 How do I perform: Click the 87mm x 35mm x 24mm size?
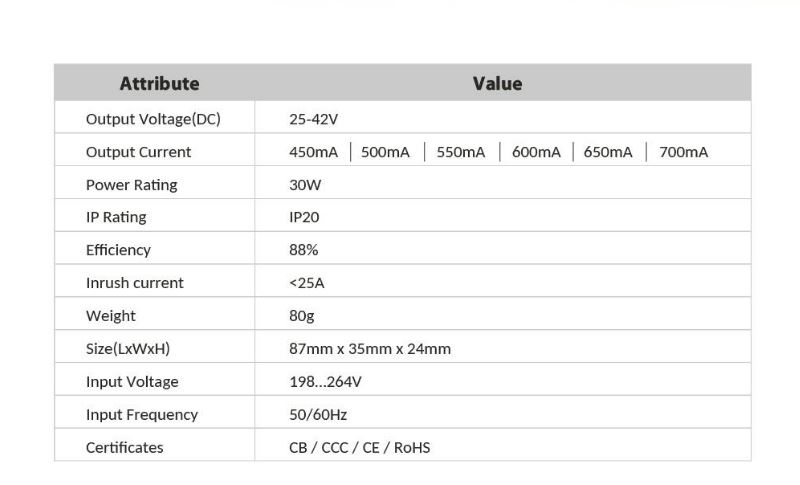(x=370, y=349)
